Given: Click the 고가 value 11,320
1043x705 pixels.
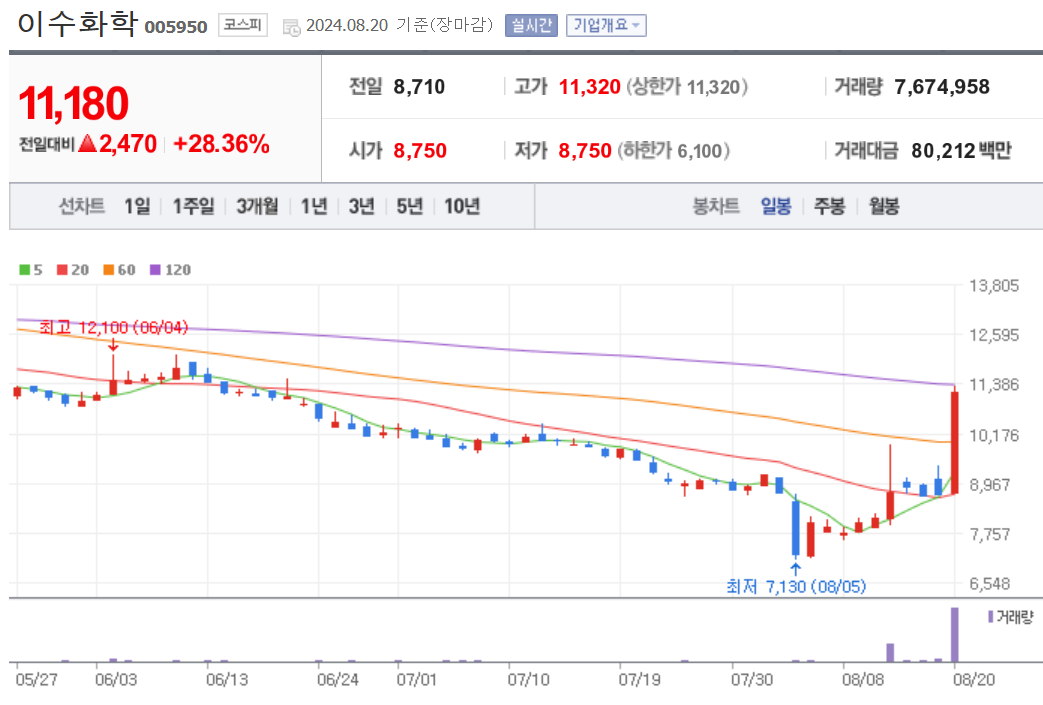Looking at the screenshot, I should 589,86.
